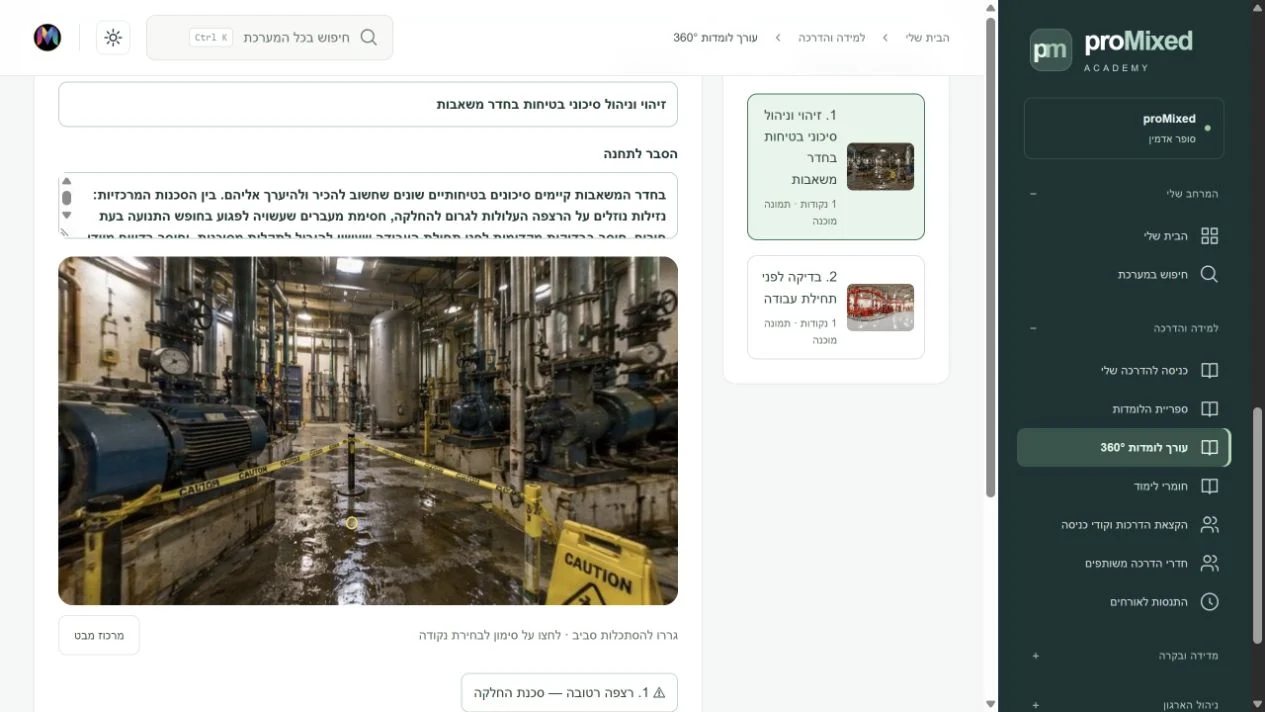Click the clock icon beside התנסות לאורחים
Image resolution: width=1265 pixels, height=712 pixels.
click(x=1209, y=601)
